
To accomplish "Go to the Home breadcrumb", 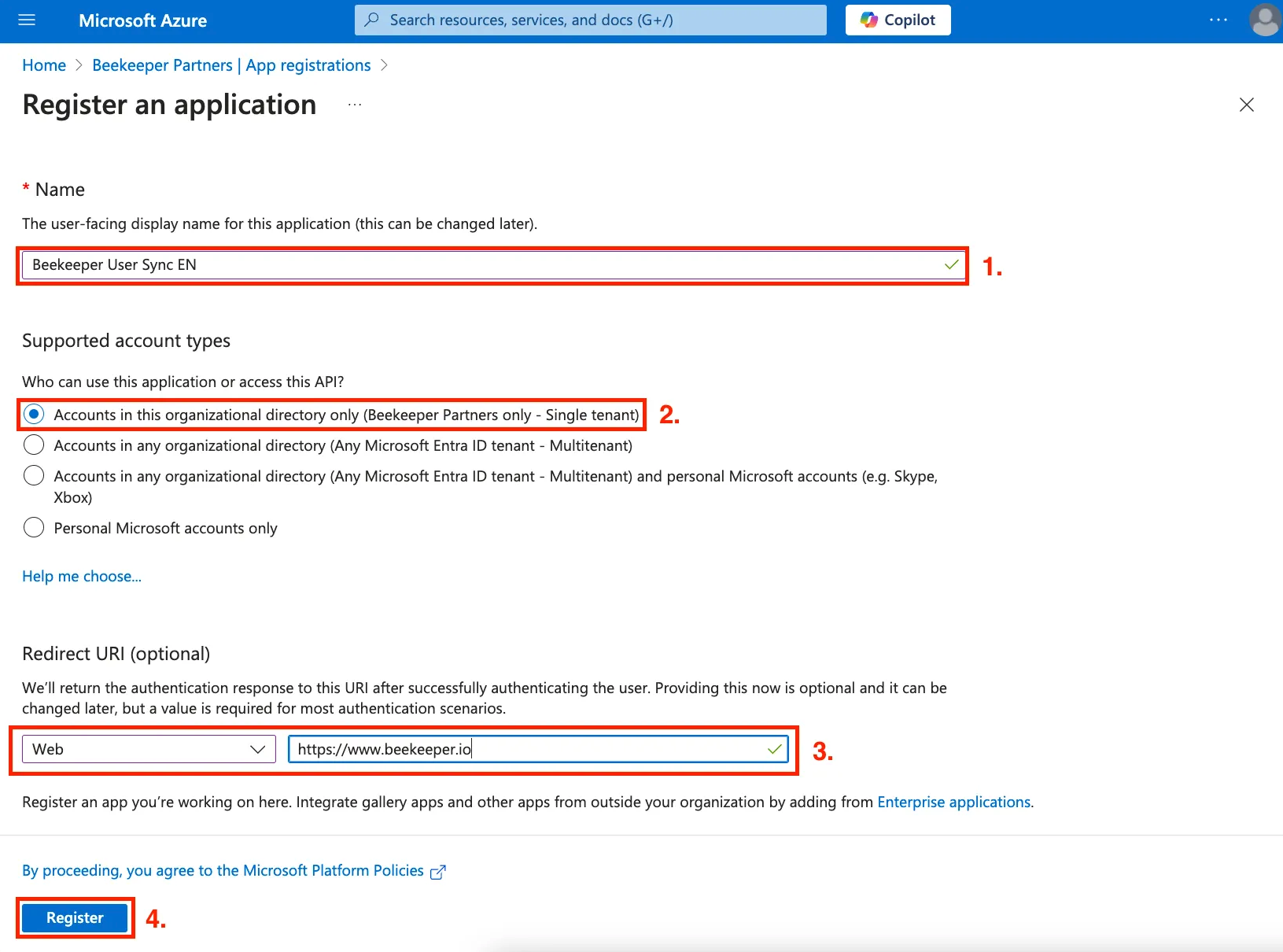I will pyautogui.click(x=44, y=65).
